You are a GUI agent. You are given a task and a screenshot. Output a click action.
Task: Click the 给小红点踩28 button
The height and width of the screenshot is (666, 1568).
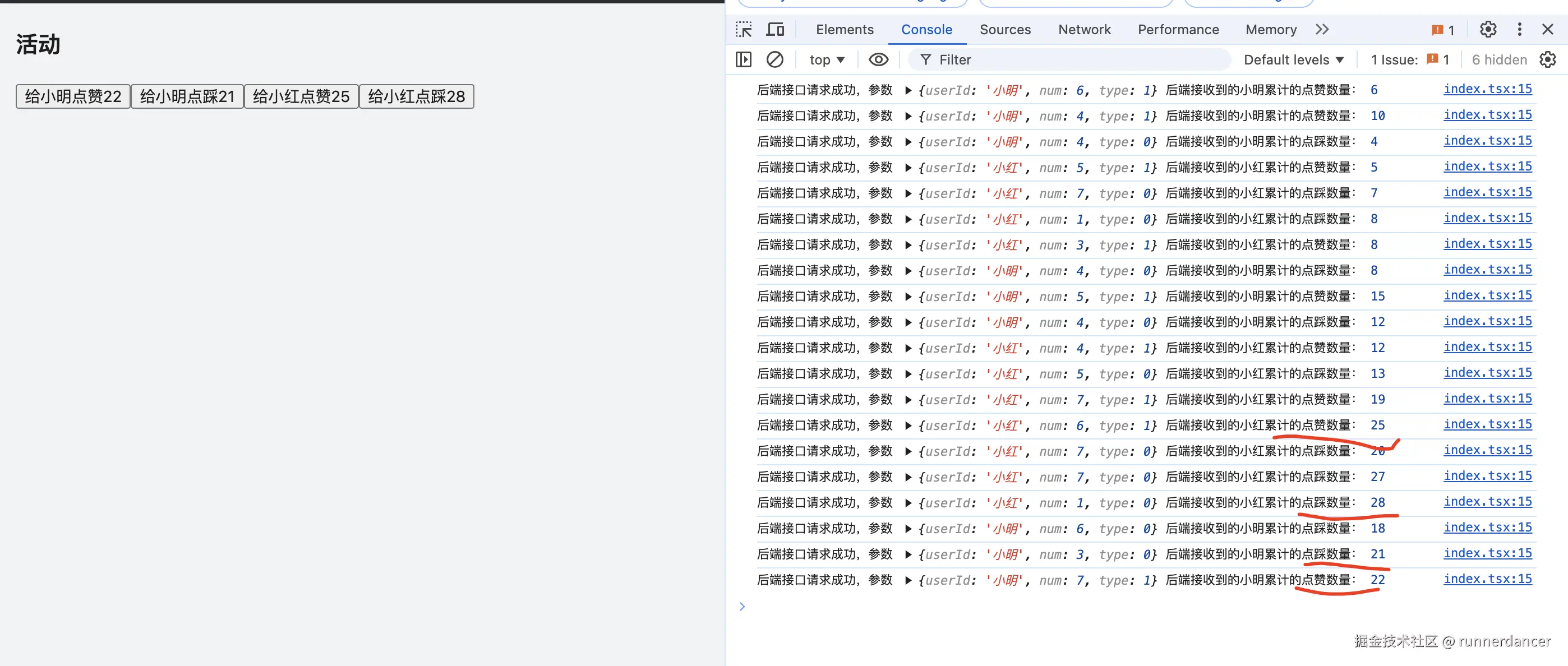416,96
